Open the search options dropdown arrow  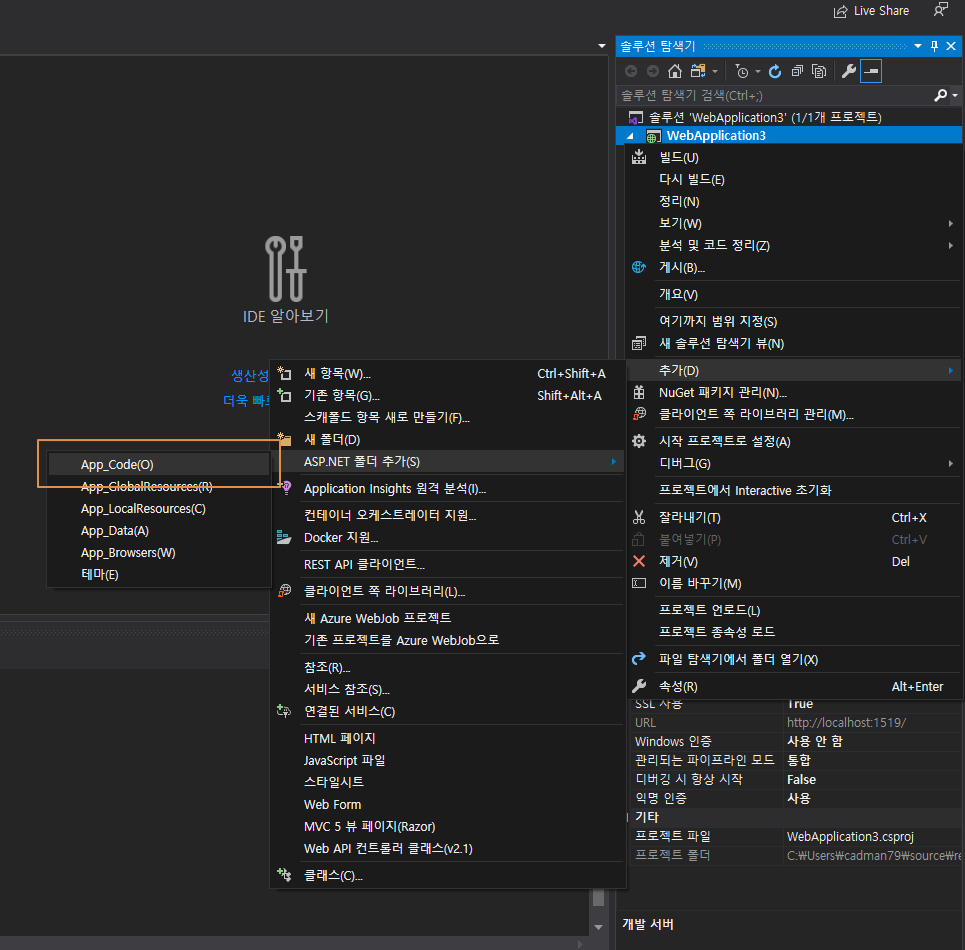pyautogui.click(x=955, y=95)
